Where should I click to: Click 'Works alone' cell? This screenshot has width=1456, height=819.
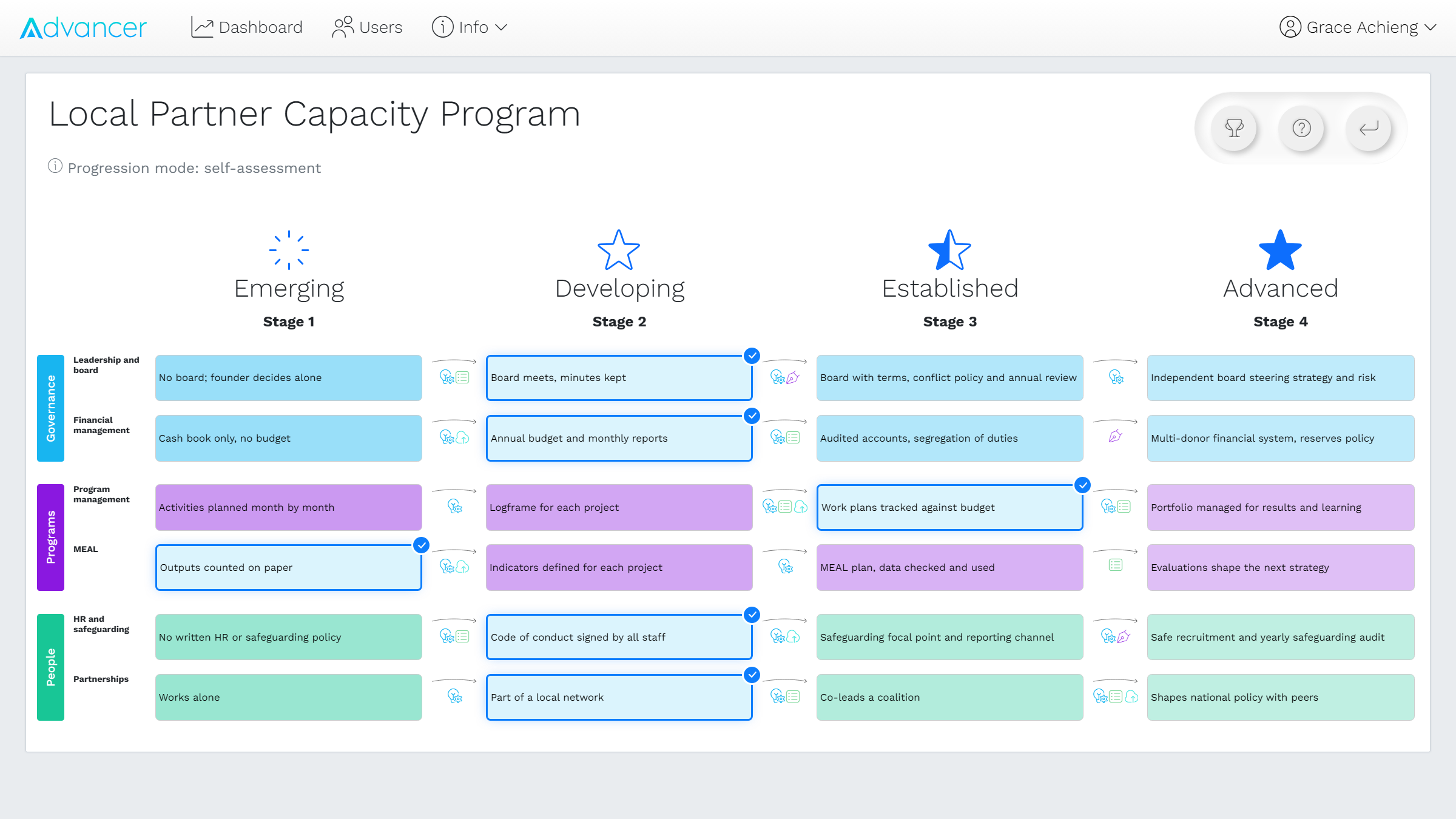pyautogui.click(x=288, y=697)
